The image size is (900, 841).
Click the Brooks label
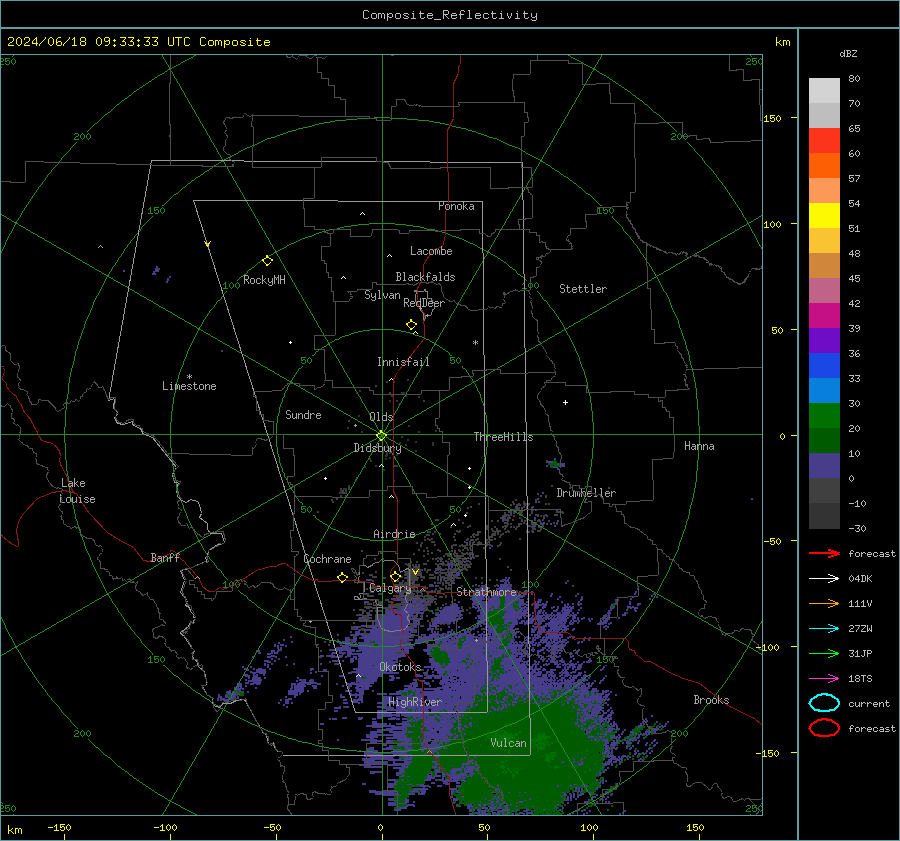click(711, 700)
